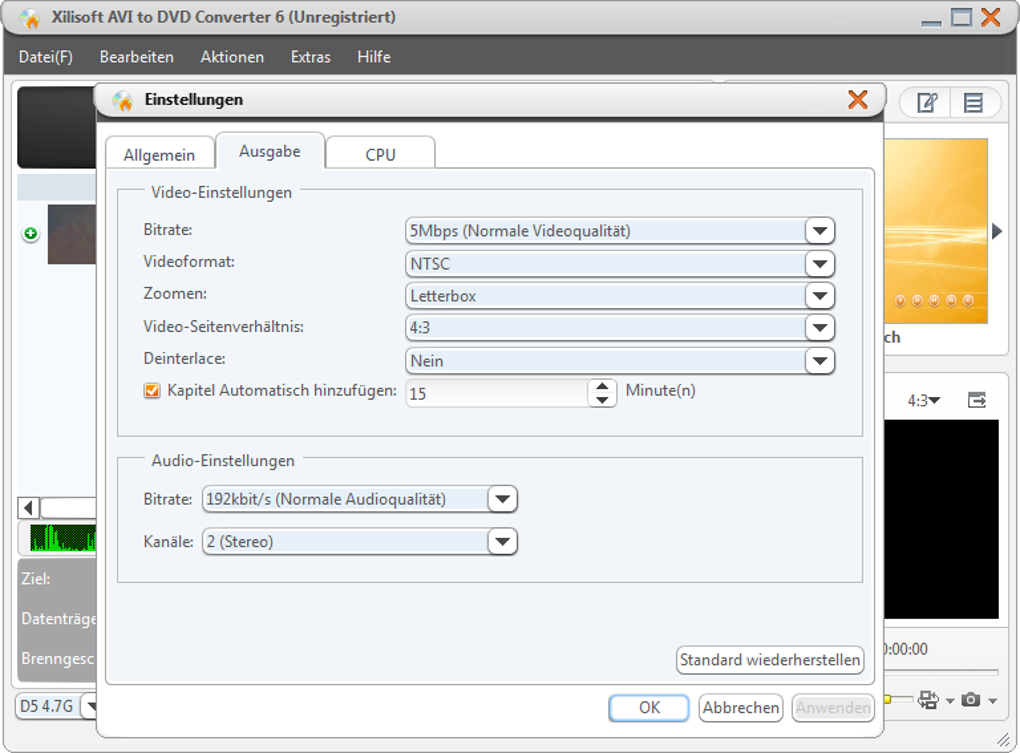The width and height of the screenshot is (1020, 753).
Task: Open the Video-Seitenverhältnis dropdown
Action: (x=820, y=328)
